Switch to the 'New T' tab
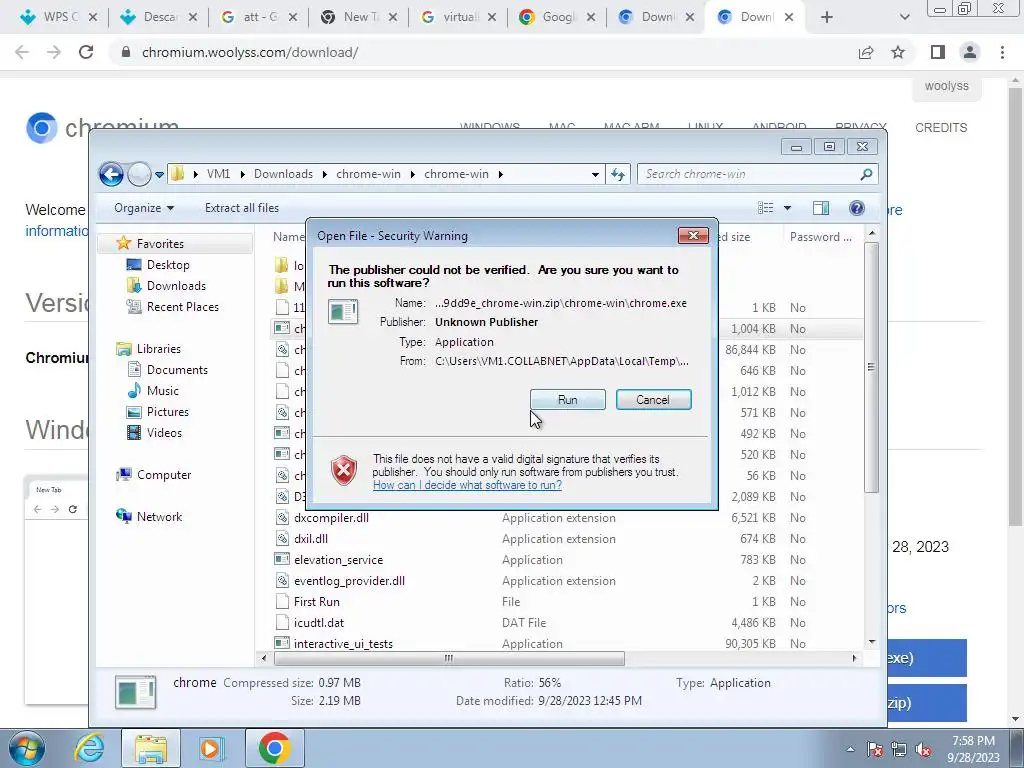The width and height of the screenshot is (1024, 768). [x=359, y=17]
